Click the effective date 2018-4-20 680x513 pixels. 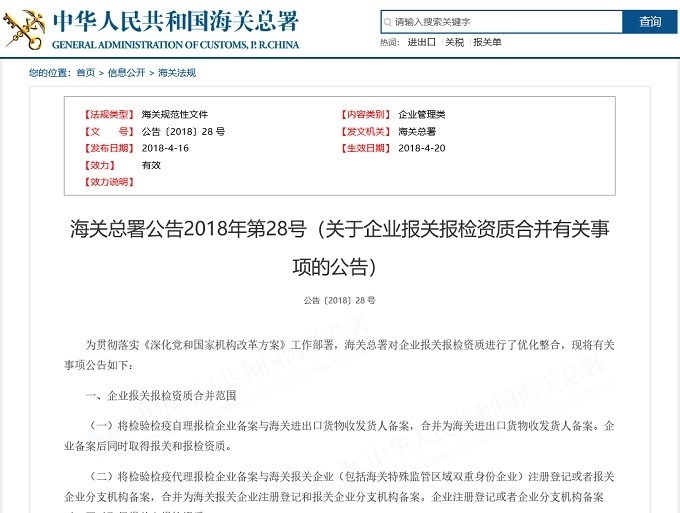(x=422, y=148)
